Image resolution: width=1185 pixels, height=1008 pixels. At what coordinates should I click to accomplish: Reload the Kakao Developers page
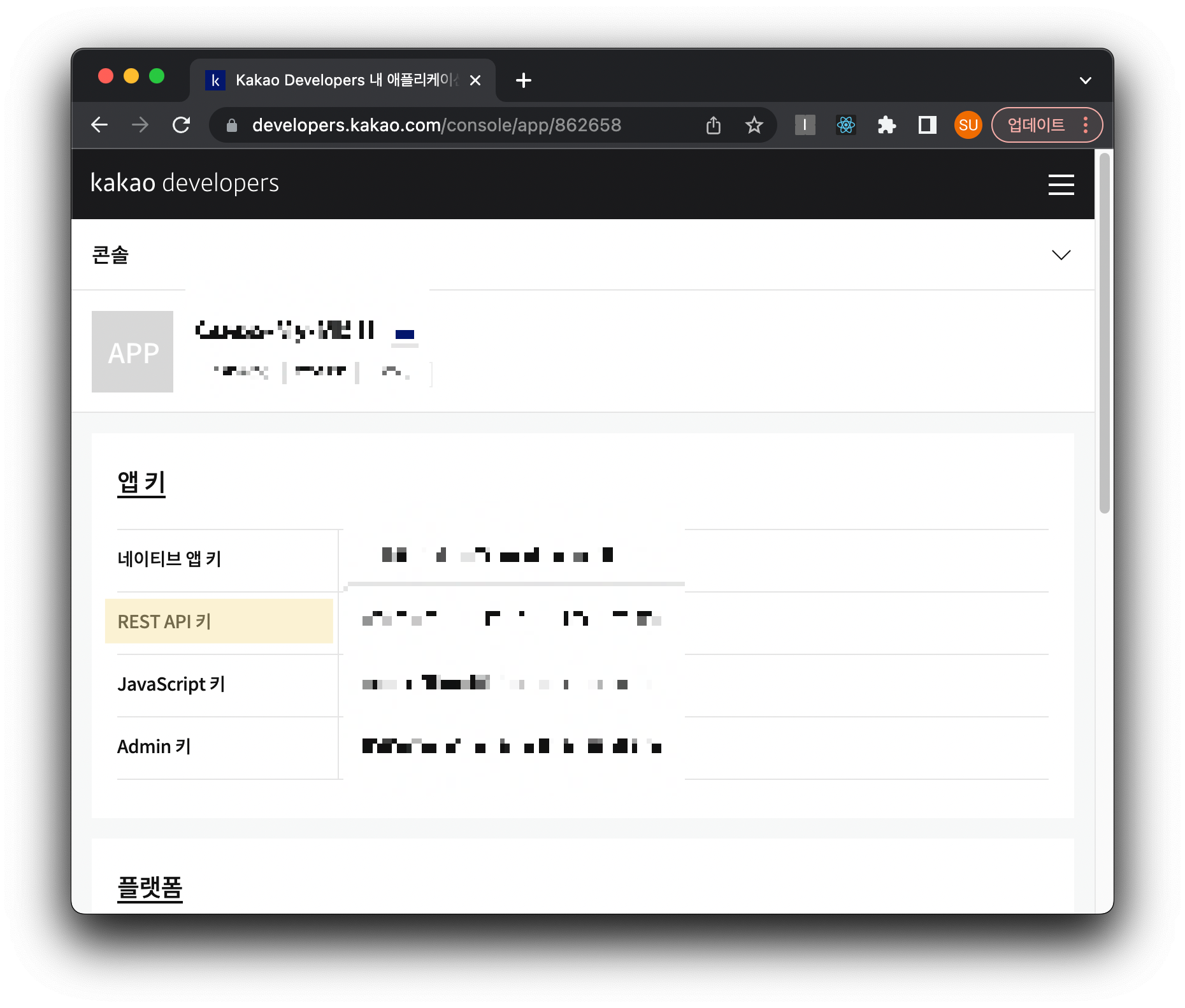pos(182,125)
